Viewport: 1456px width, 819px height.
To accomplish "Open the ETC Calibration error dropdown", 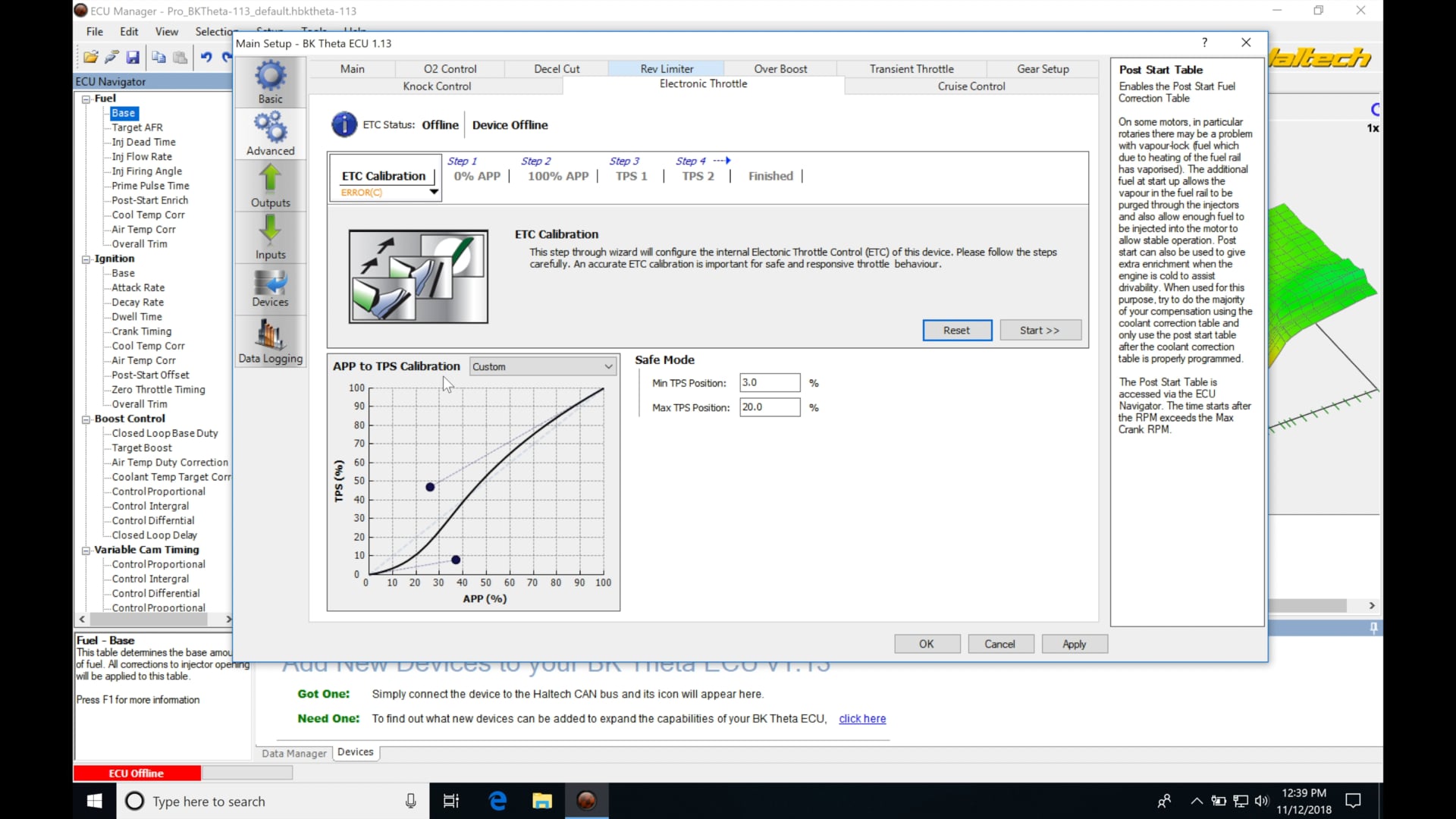I will pyautogui.click(x=432, y=193).
